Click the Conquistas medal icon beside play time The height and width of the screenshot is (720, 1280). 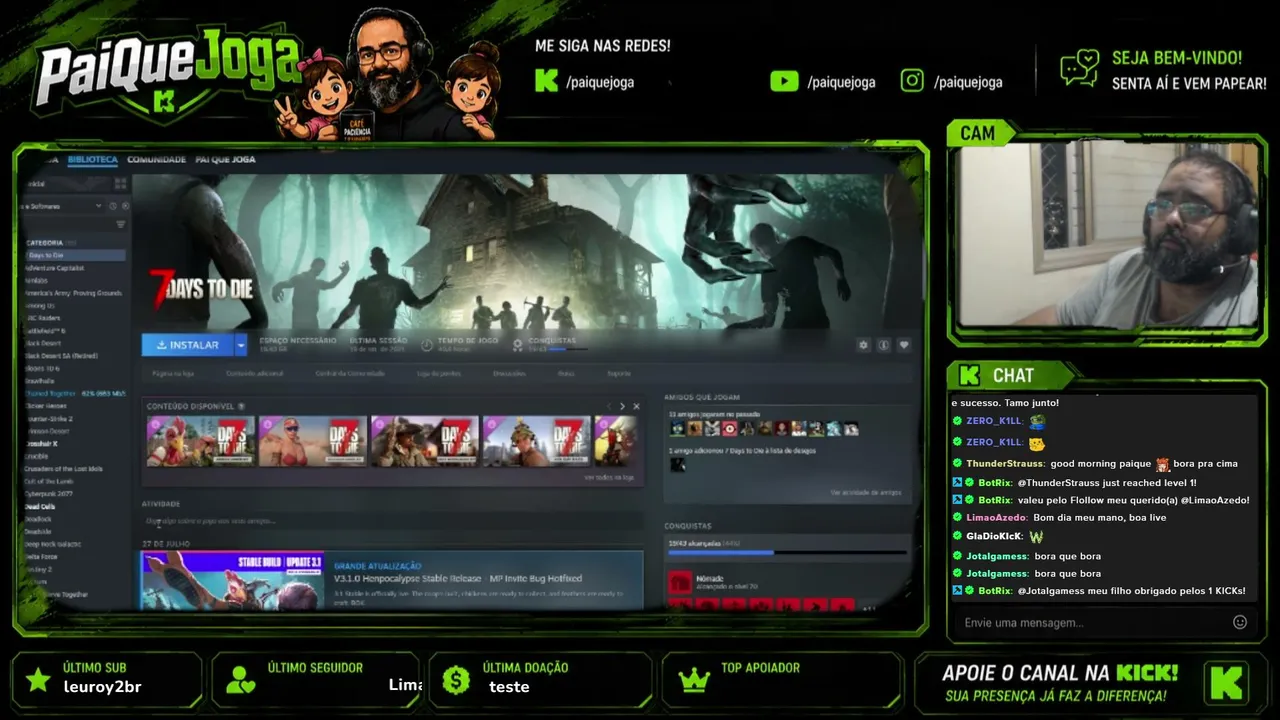(x=517, y=345)
